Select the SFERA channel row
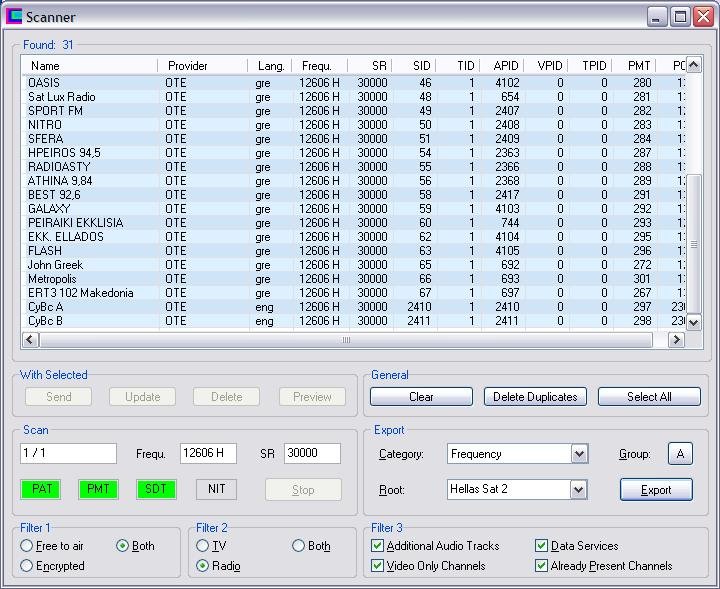 (354, 139)
